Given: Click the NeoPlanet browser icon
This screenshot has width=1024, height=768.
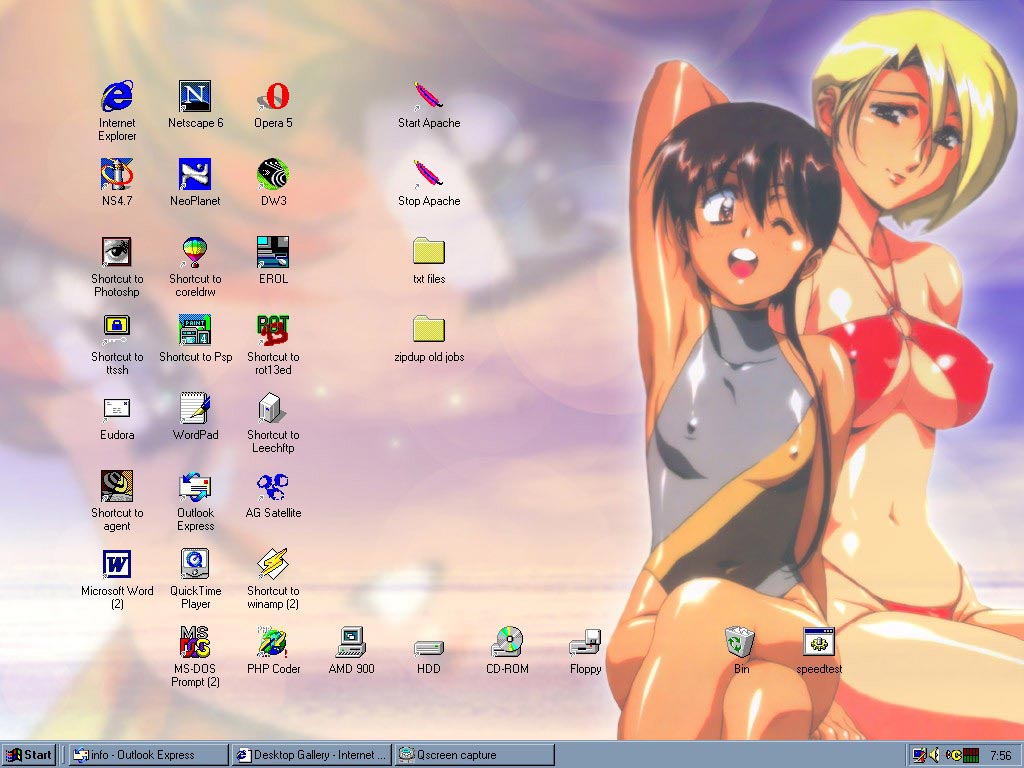Looking at the screenshot, I should 195,175.
